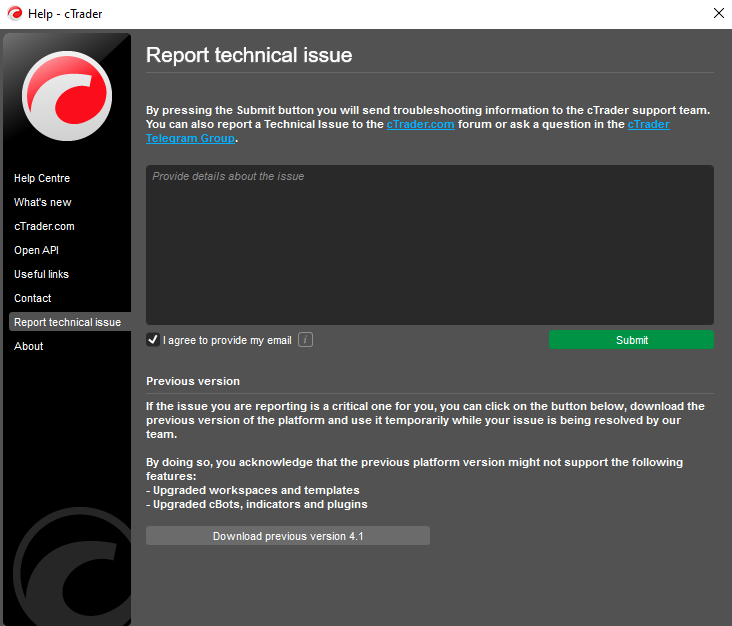Click Download previous version 4.1 button
The image size is (732, 626).
(288, 536)
